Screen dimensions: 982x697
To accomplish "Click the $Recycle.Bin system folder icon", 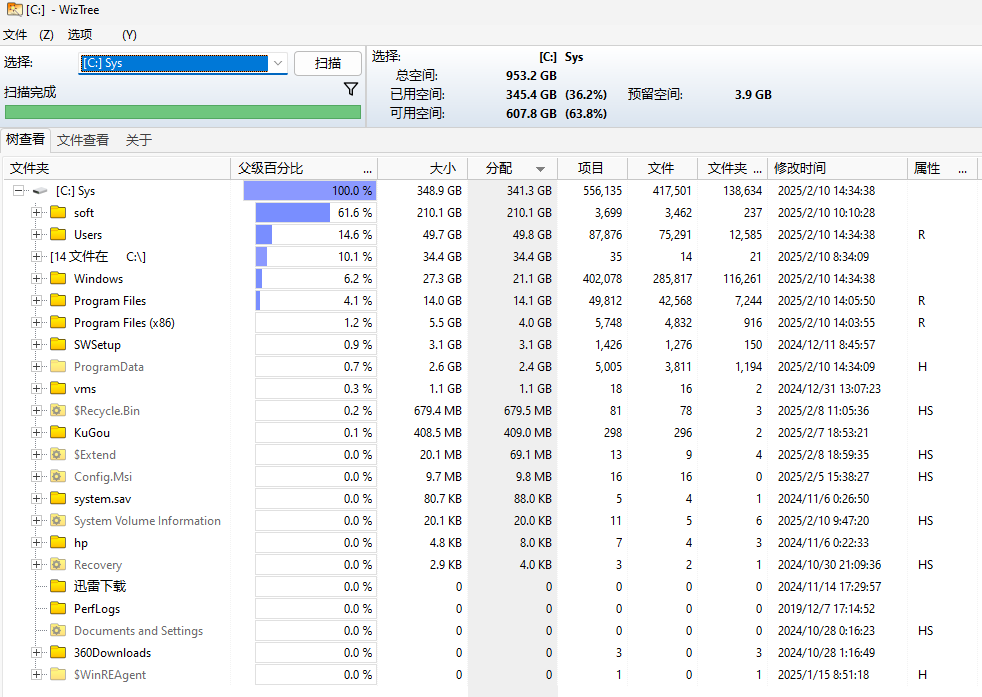I will (x=58, y=410).
